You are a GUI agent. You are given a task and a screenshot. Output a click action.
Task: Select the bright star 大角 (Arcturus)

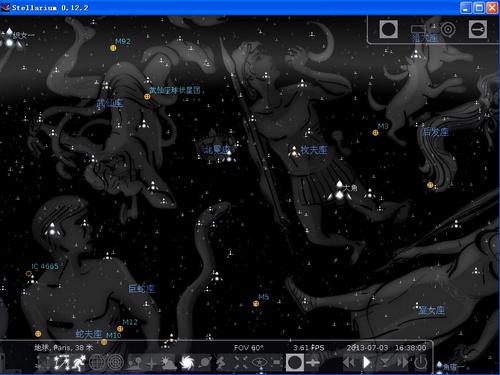(x=339, y=194)
